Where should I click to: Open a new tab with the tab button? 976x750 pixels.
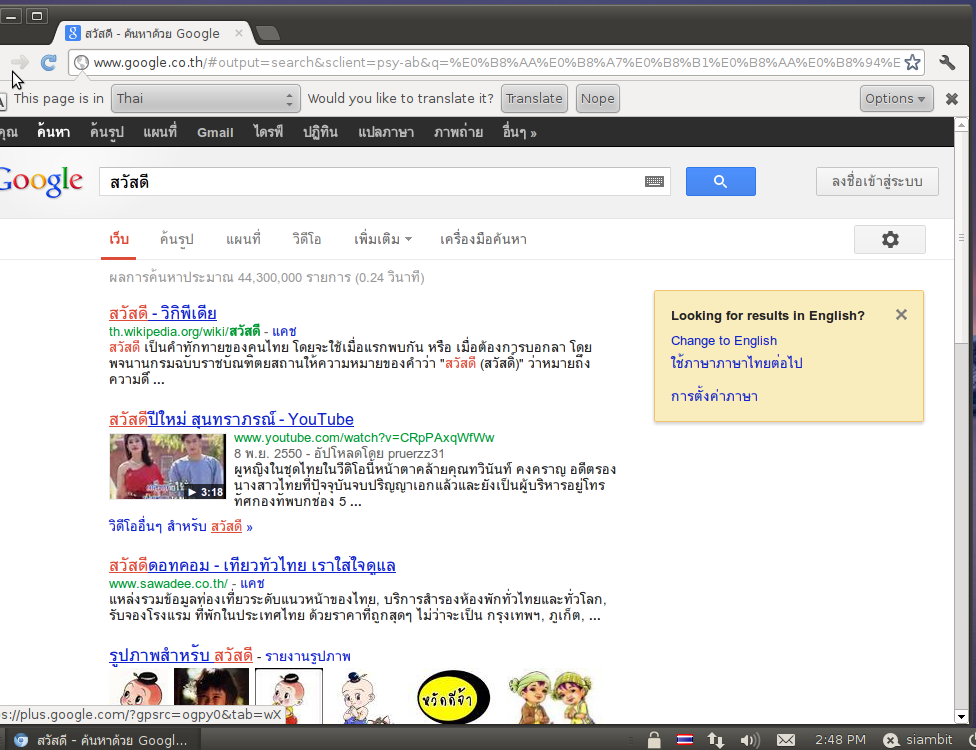click(x=268, y=33)
